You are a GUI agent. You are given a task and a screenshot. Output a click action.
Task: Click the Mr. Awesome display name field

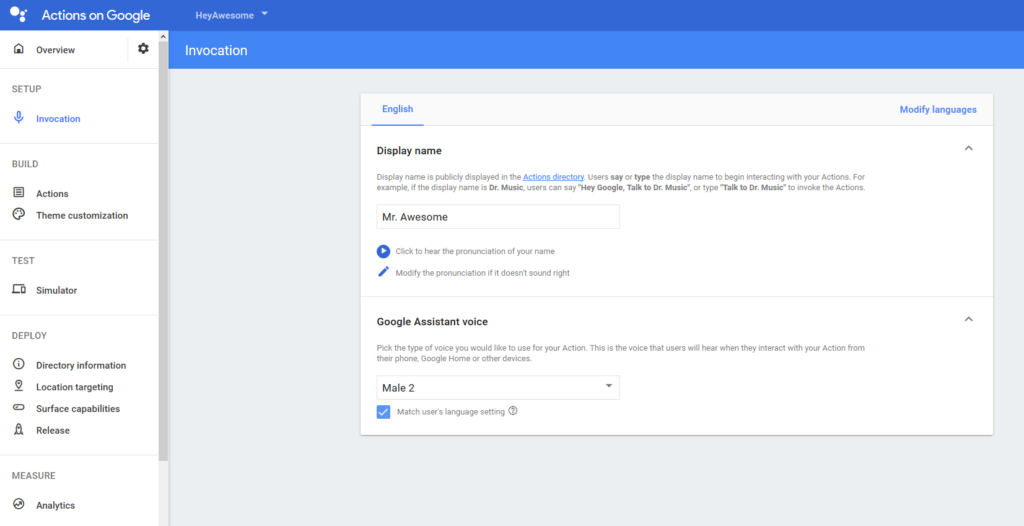point(498,217)
